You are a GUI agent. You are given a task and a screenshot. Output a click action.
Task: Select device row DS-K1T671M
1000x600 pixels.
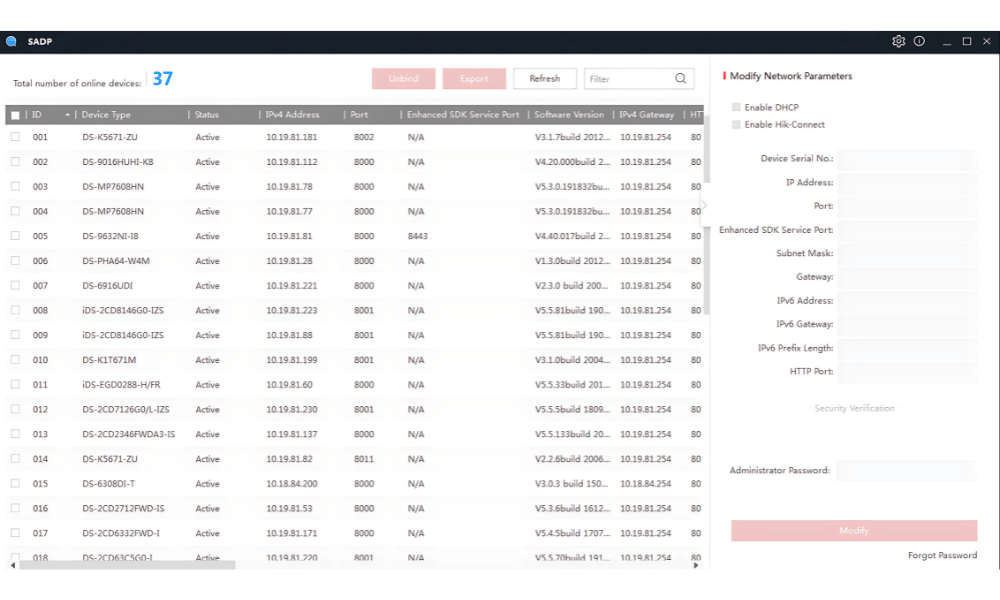click(355, 360)
